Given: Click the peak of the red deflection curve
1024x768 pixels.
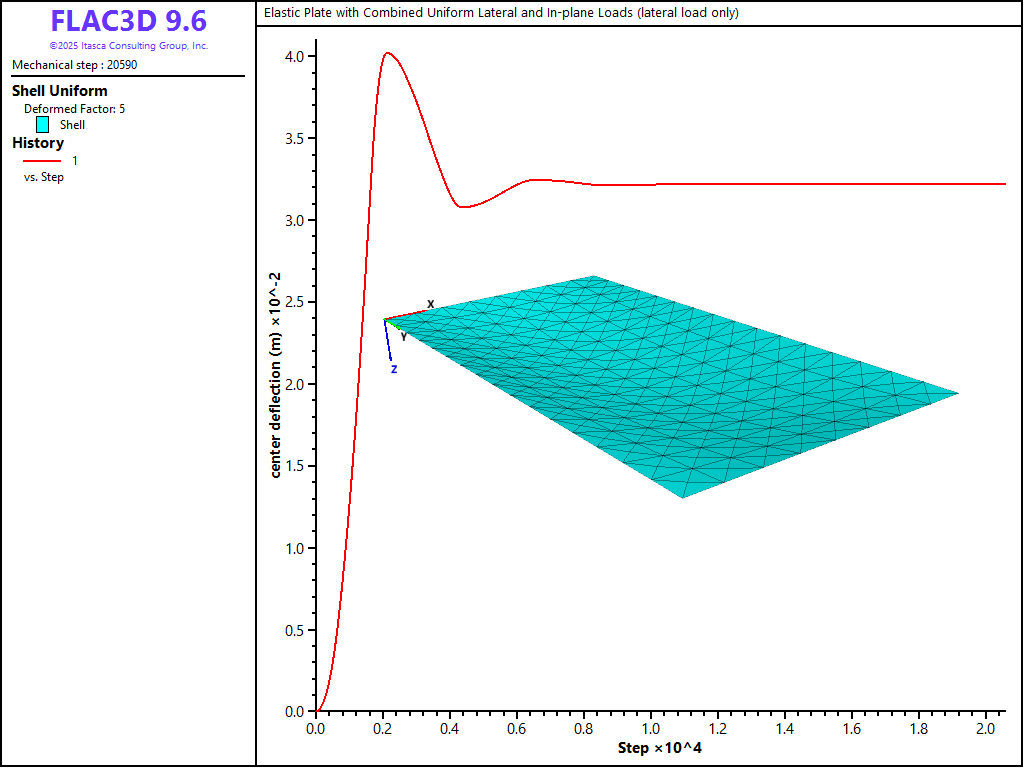Looking at the screenshot, I should [387, 53].
